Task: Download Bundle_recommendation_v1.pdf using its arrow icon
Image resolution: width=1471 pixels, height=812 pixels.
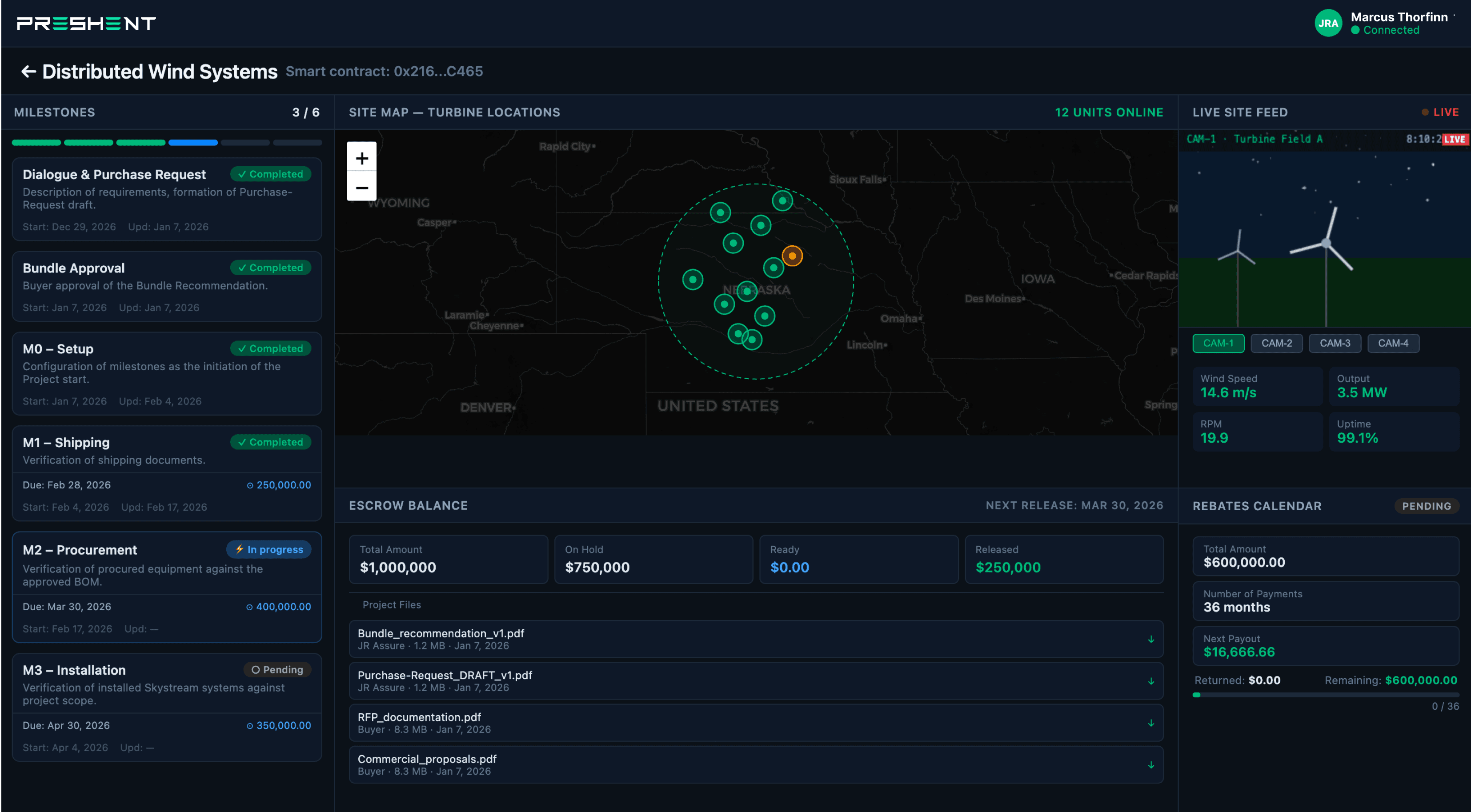Action: (1150, 639)
